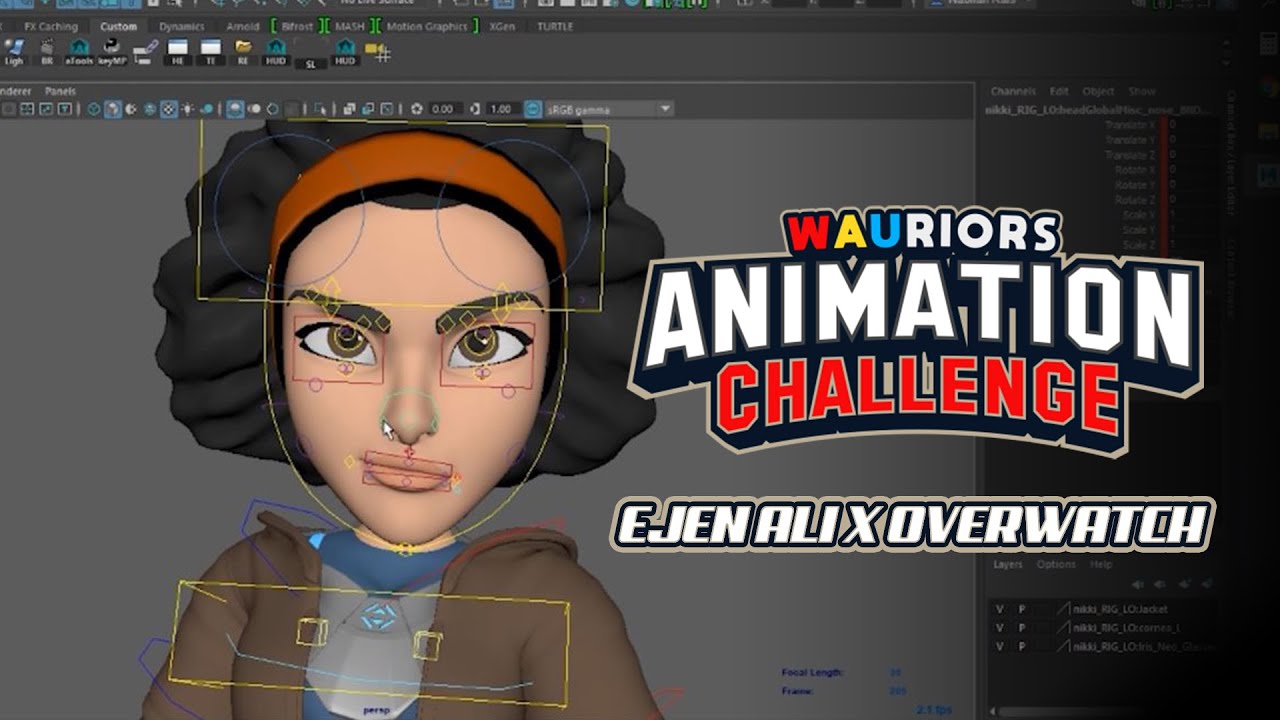Click the exposure value field 0.00
The width and height of the screenshot is (1280, 720).
(x=444, y=109)
